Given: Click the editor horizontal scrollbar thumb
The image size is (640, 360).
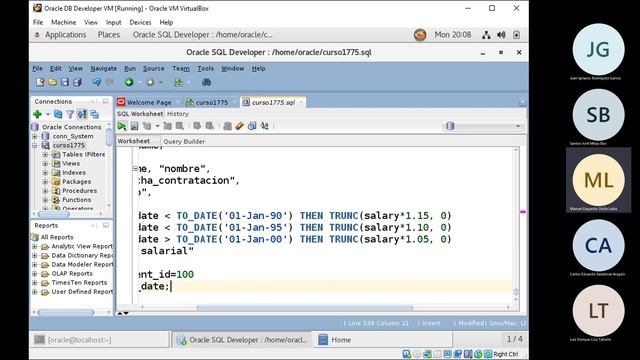Looking at the screenshot, I should pos(304,307).
